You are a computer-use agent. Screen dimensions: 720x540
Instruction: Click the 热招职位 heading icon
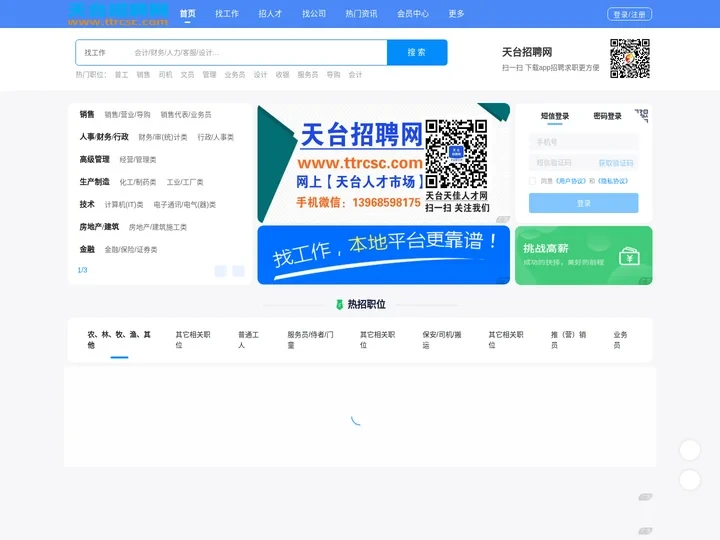point(339,304)
